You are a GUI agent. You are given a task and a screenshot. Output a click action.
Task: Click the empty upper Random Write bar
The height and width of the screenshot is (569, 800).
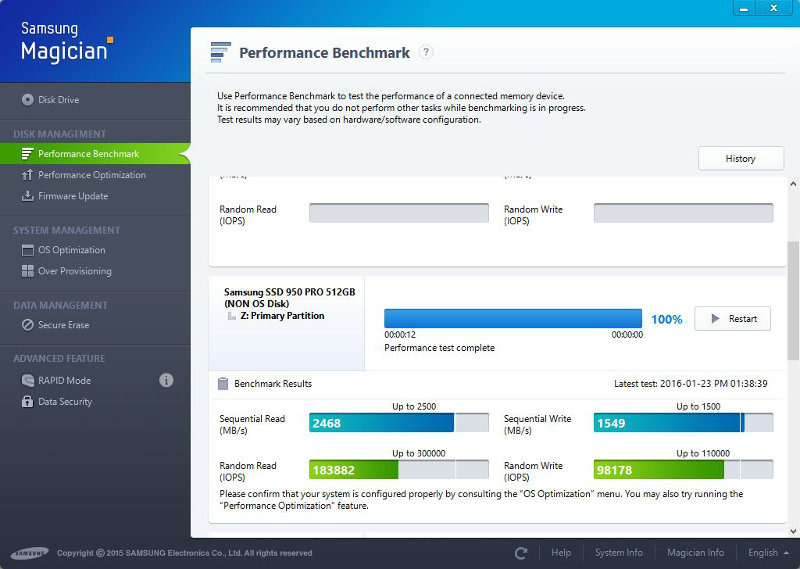coord(683,213)
